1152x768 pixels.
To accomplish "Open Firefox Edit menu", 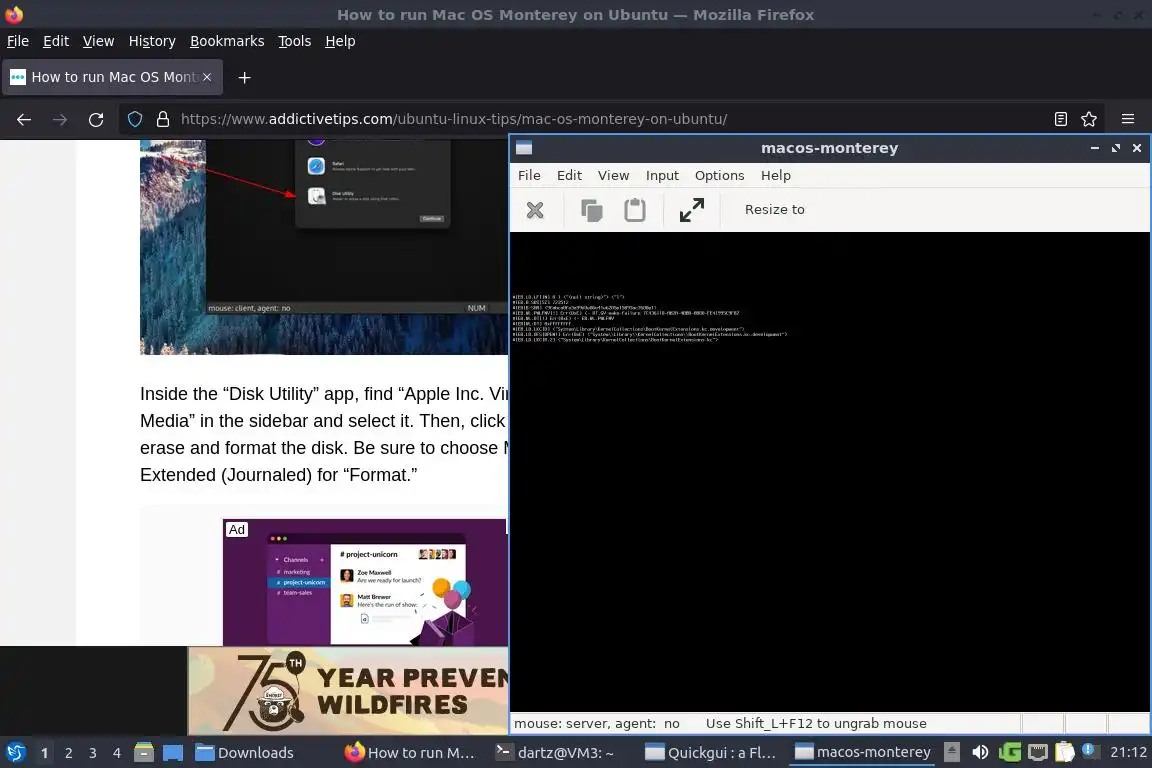I will point(56,41).
